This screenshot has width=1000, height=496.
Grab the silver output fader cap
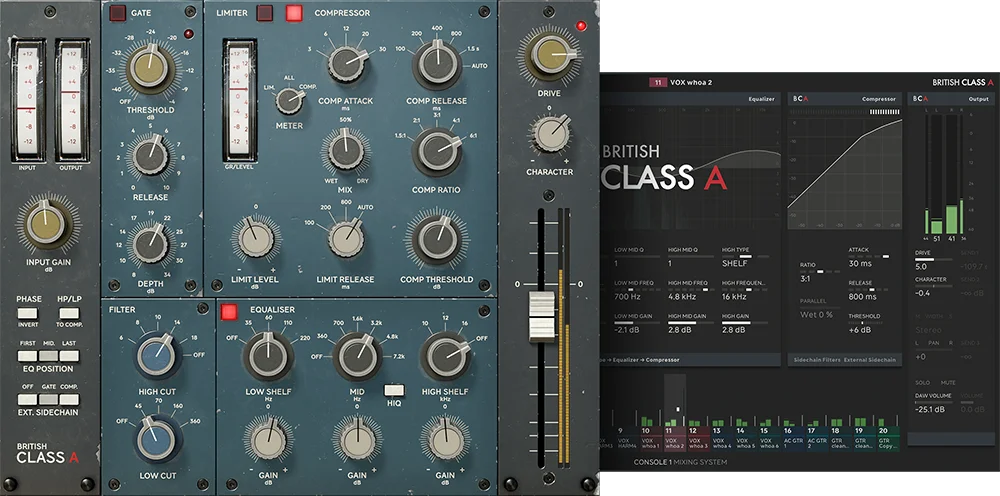point(542,317)
